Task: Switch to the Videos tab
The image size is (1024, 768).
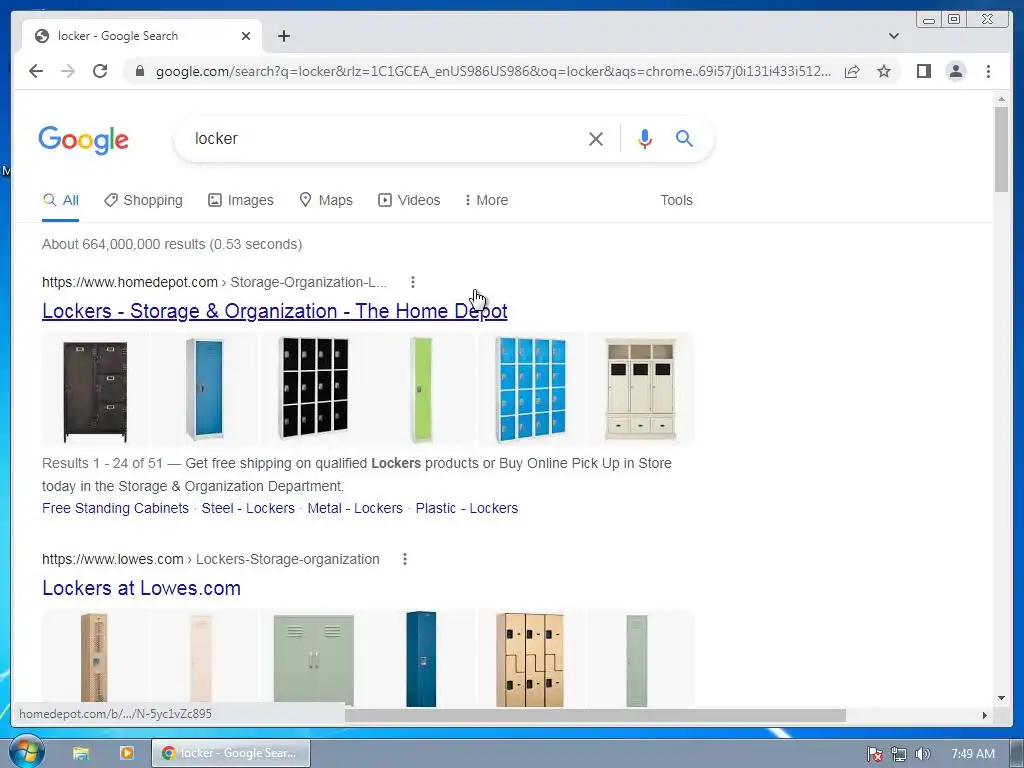Action: click(x=409, y=200)
